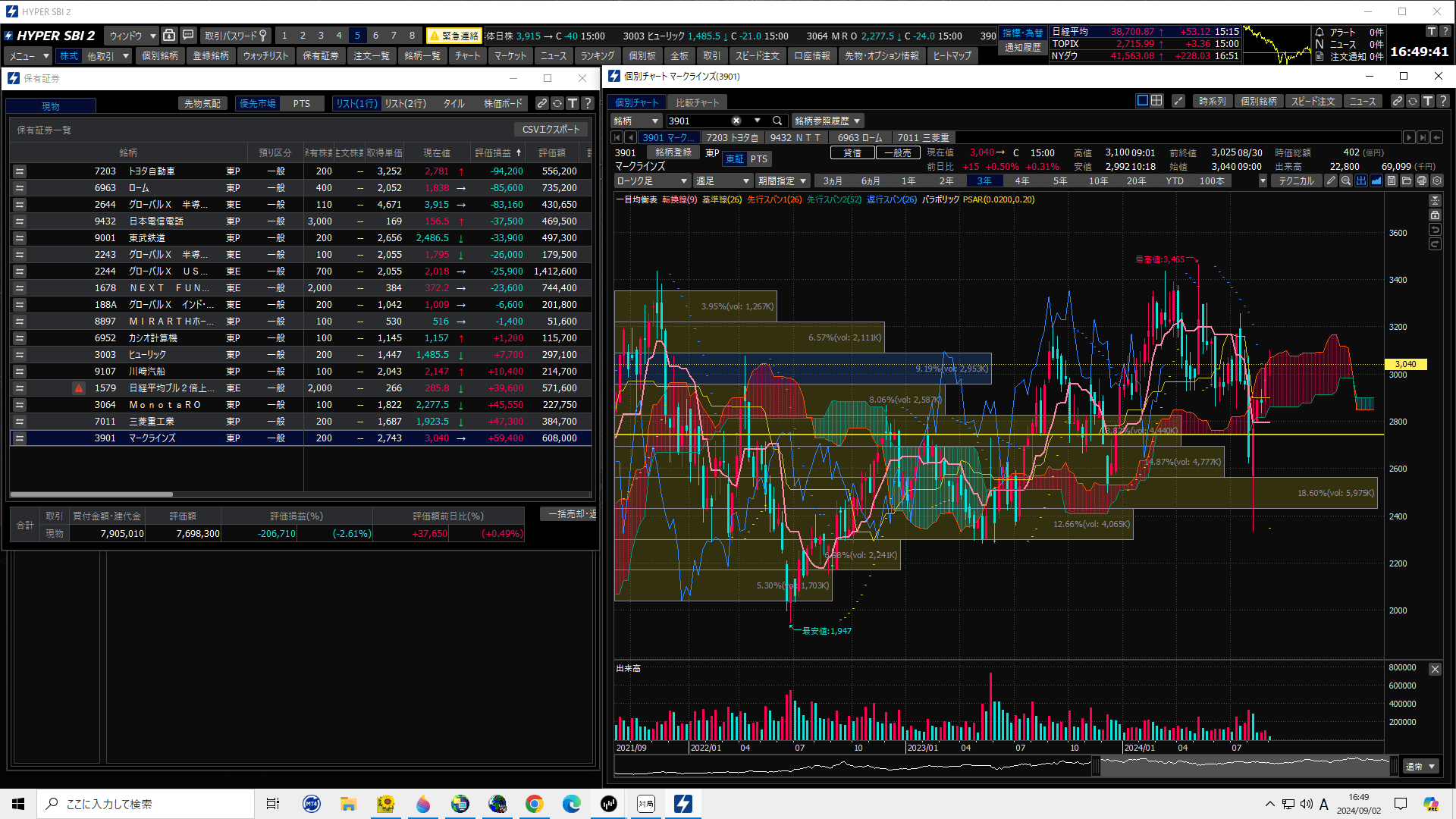Open スピード注文 in chart window
The image size is (1456, 819).
[x=1313, y=101]
